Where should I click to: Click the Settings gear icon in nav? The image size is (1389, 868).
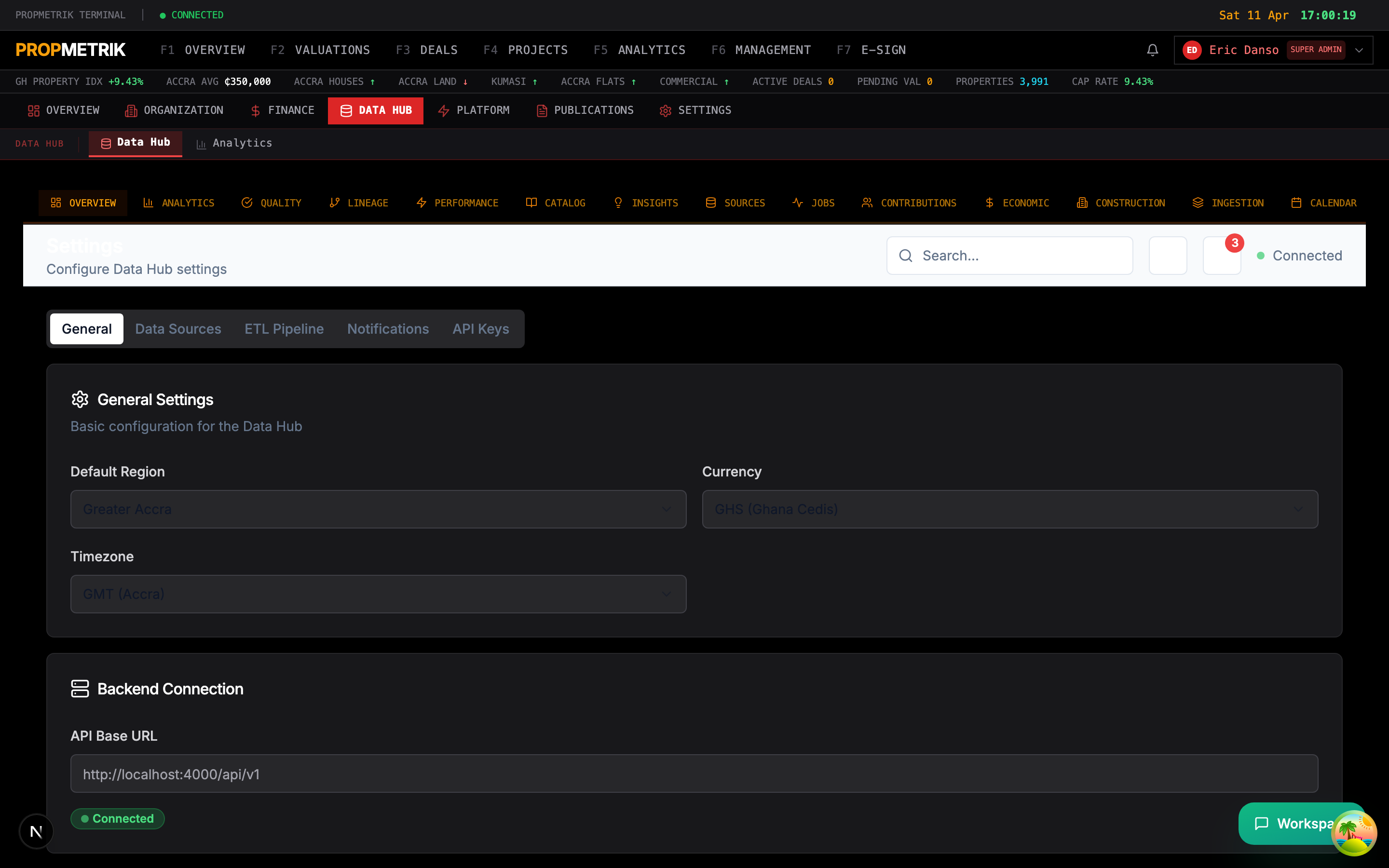(x=665, y=111)
